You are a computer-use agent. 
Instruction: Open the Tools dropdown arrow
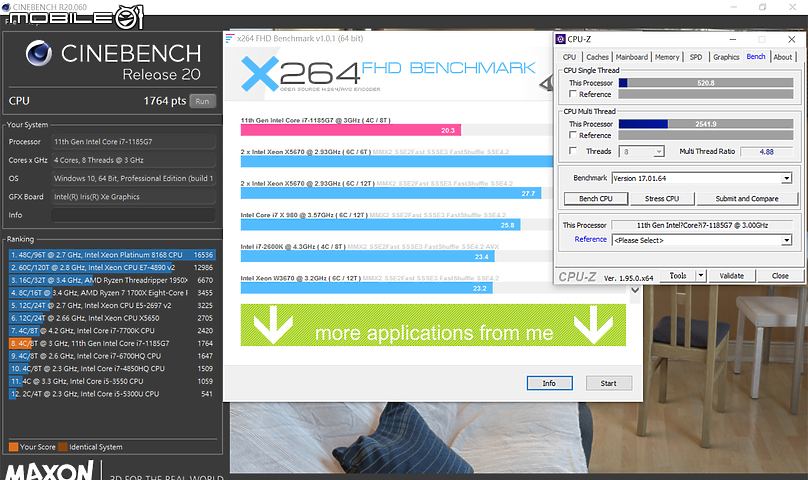tap(701, 276)
